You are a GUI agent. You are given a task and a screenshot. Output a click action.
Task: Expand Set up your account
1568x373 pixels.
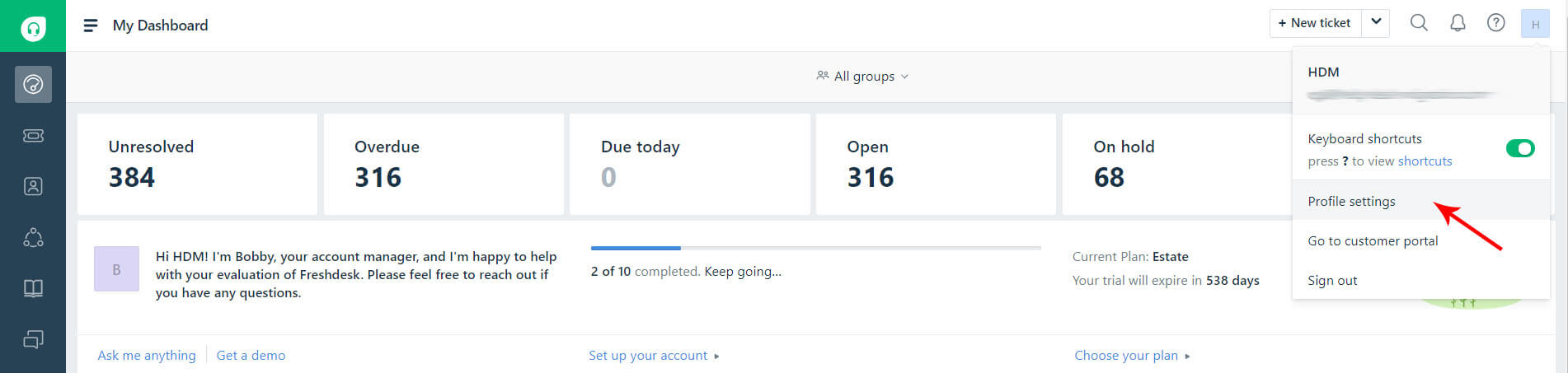pyautogui.click(x=654, y=356)
